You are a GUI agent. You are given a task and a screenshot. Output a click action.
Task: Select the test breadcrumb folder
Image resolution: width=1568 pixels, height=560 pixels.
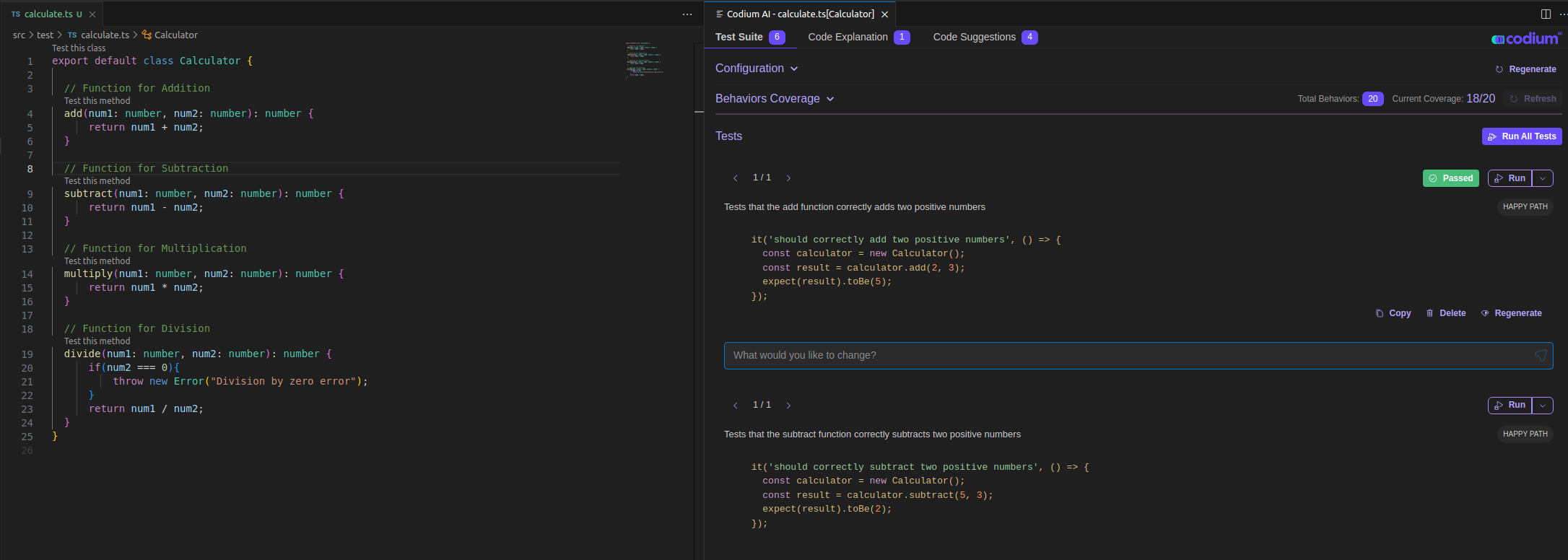[45, 35]
